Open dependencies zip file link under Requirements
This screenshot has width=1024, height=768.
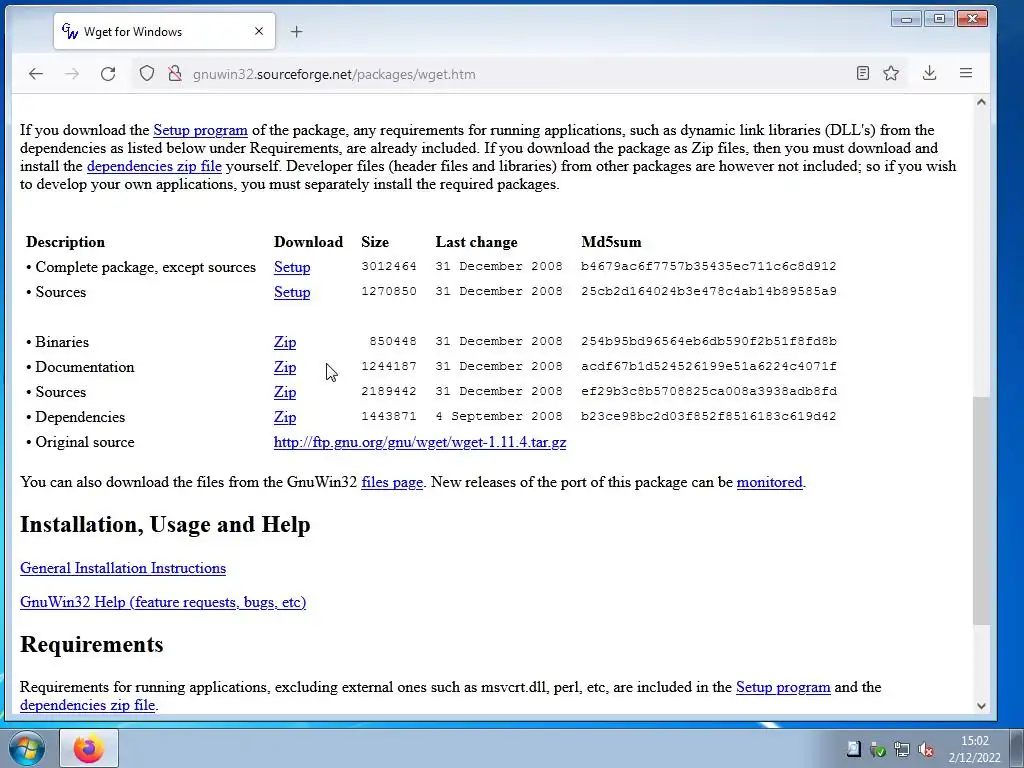pos(88,705)
